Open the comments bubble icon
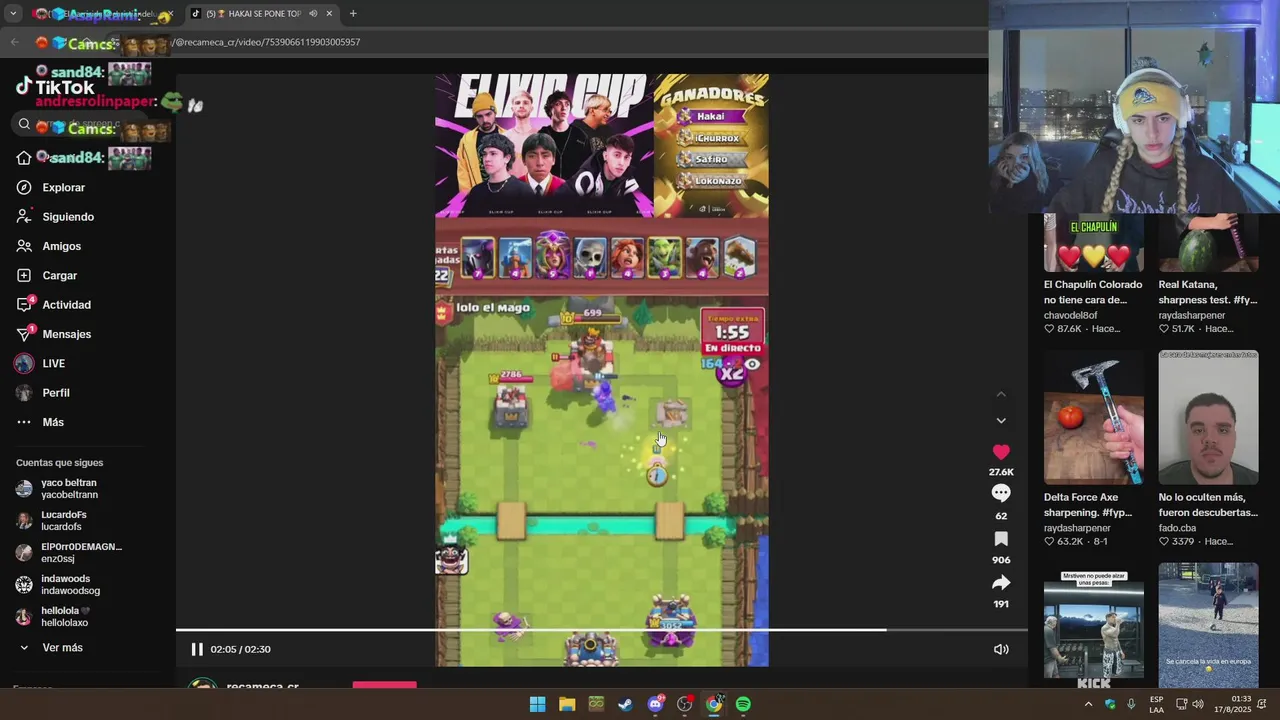This screenshot has width=1280, height=720. [x=1001, y=493]
